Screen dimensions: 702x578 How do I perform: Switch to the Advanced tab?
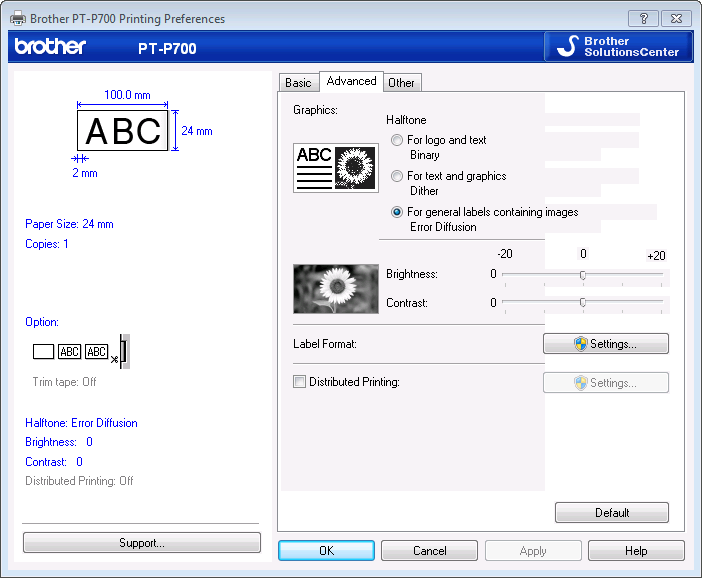(351, 81)
